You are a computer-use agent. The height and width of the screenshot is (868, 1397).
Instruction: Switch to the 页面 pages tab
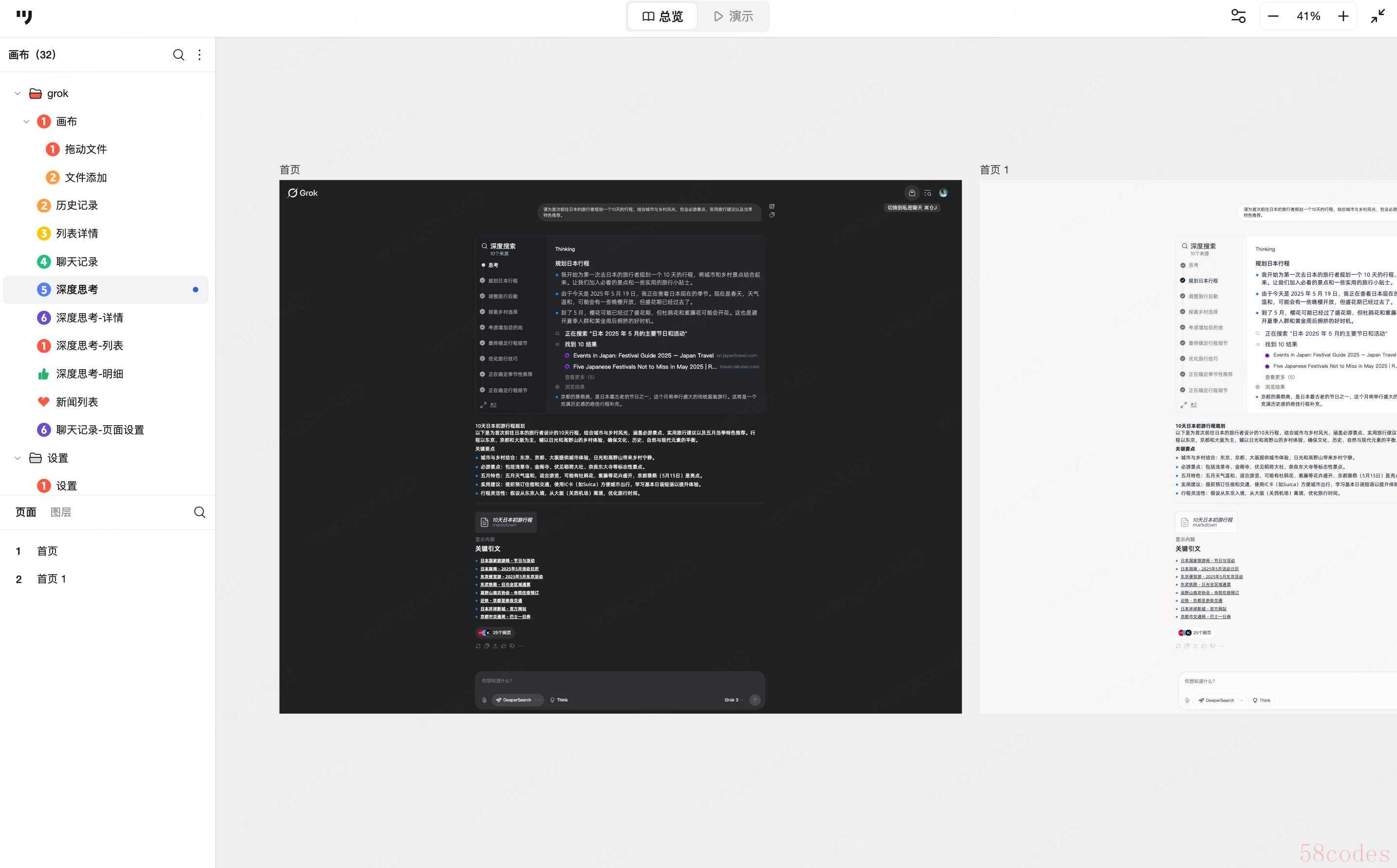(x=26, y=512)
